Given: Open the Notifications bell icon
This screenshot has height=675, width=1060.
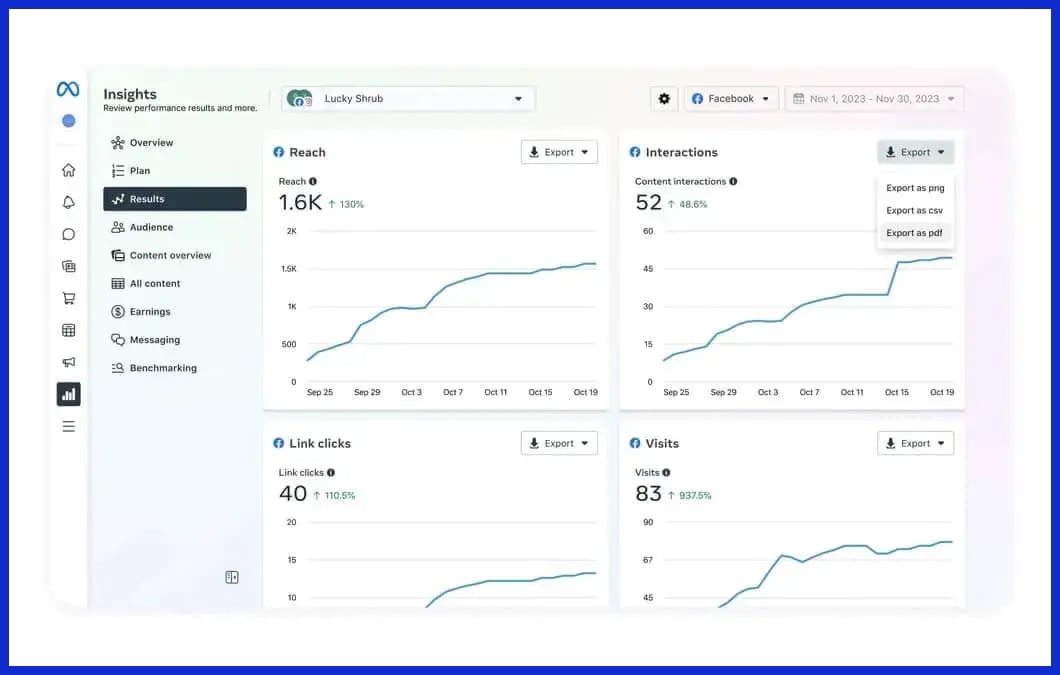Looking at the screenshot, I should [68, 202].
